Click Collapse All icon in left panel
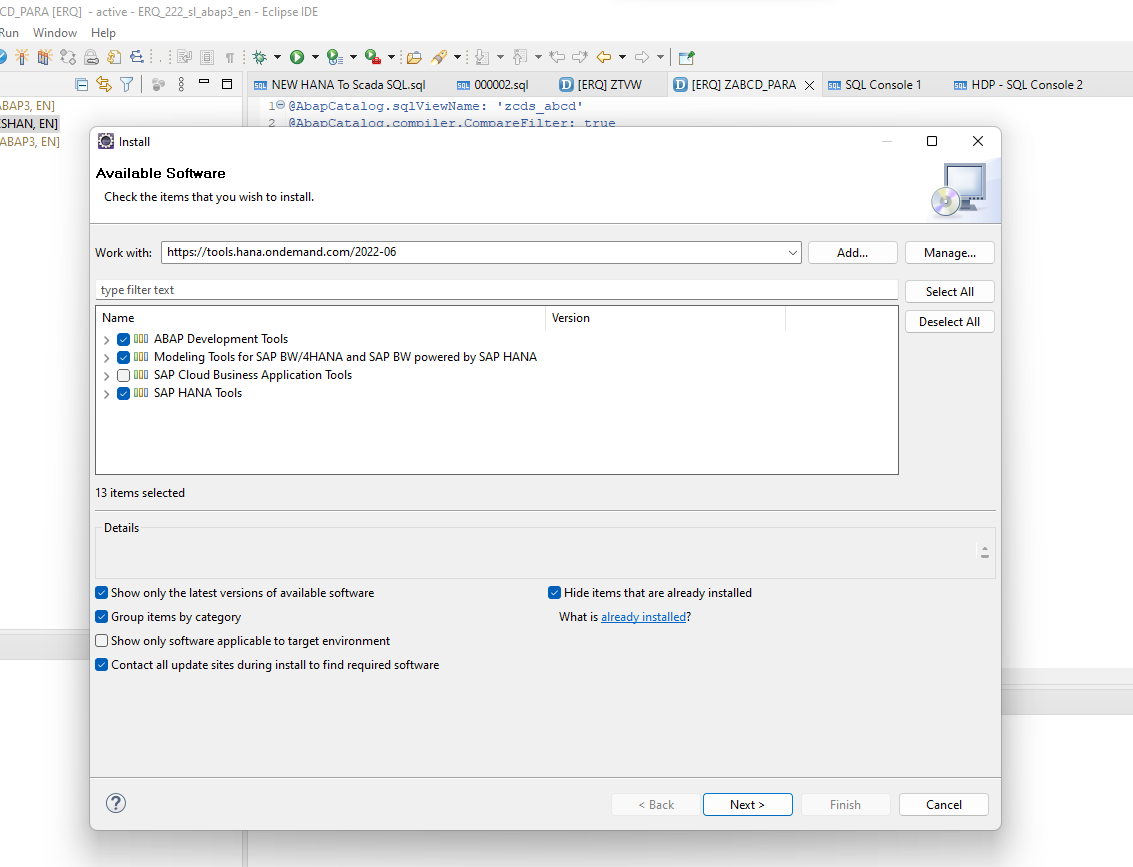Viewport: 1133px width, 867px height. (x=82, y=85)
